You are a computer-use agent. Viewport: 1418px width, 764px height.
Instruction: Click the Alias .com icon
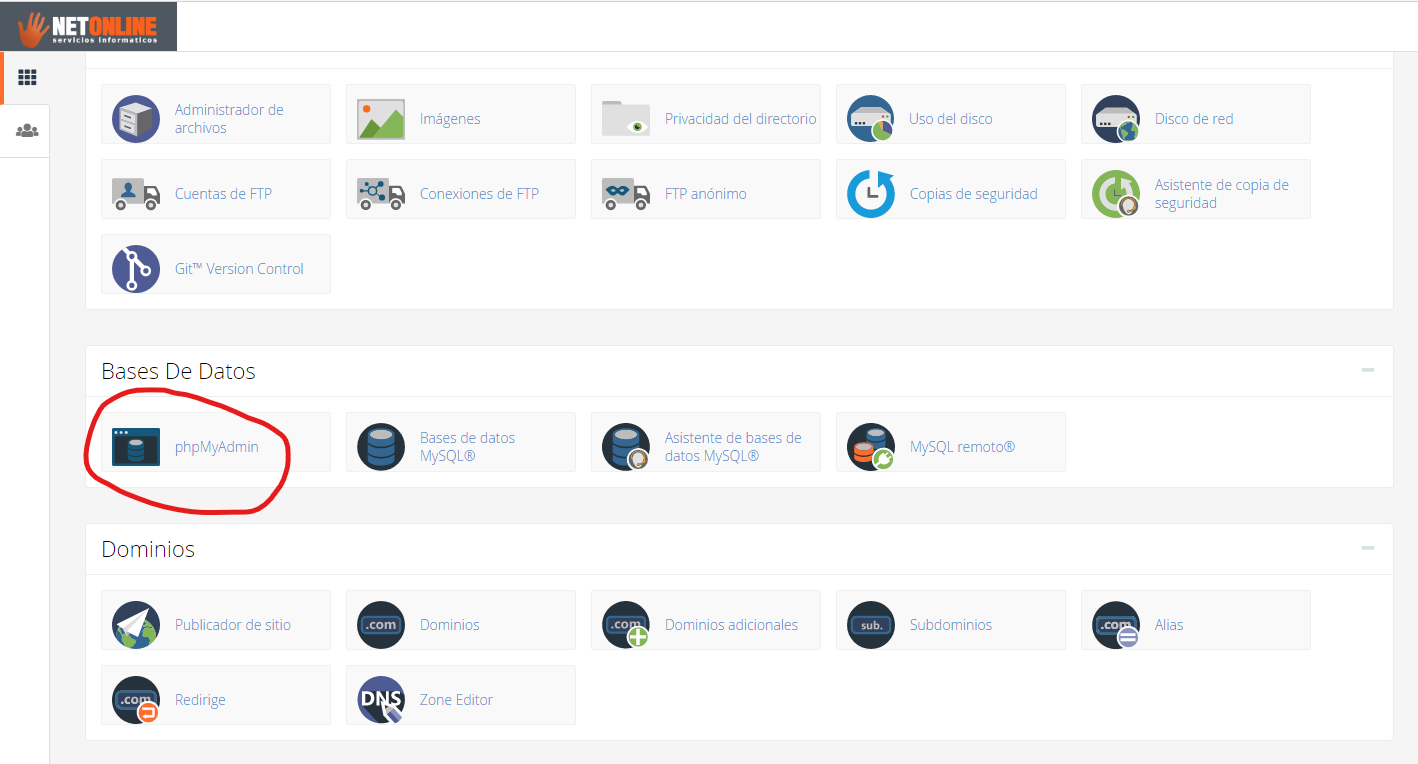tap(1116, 625)
